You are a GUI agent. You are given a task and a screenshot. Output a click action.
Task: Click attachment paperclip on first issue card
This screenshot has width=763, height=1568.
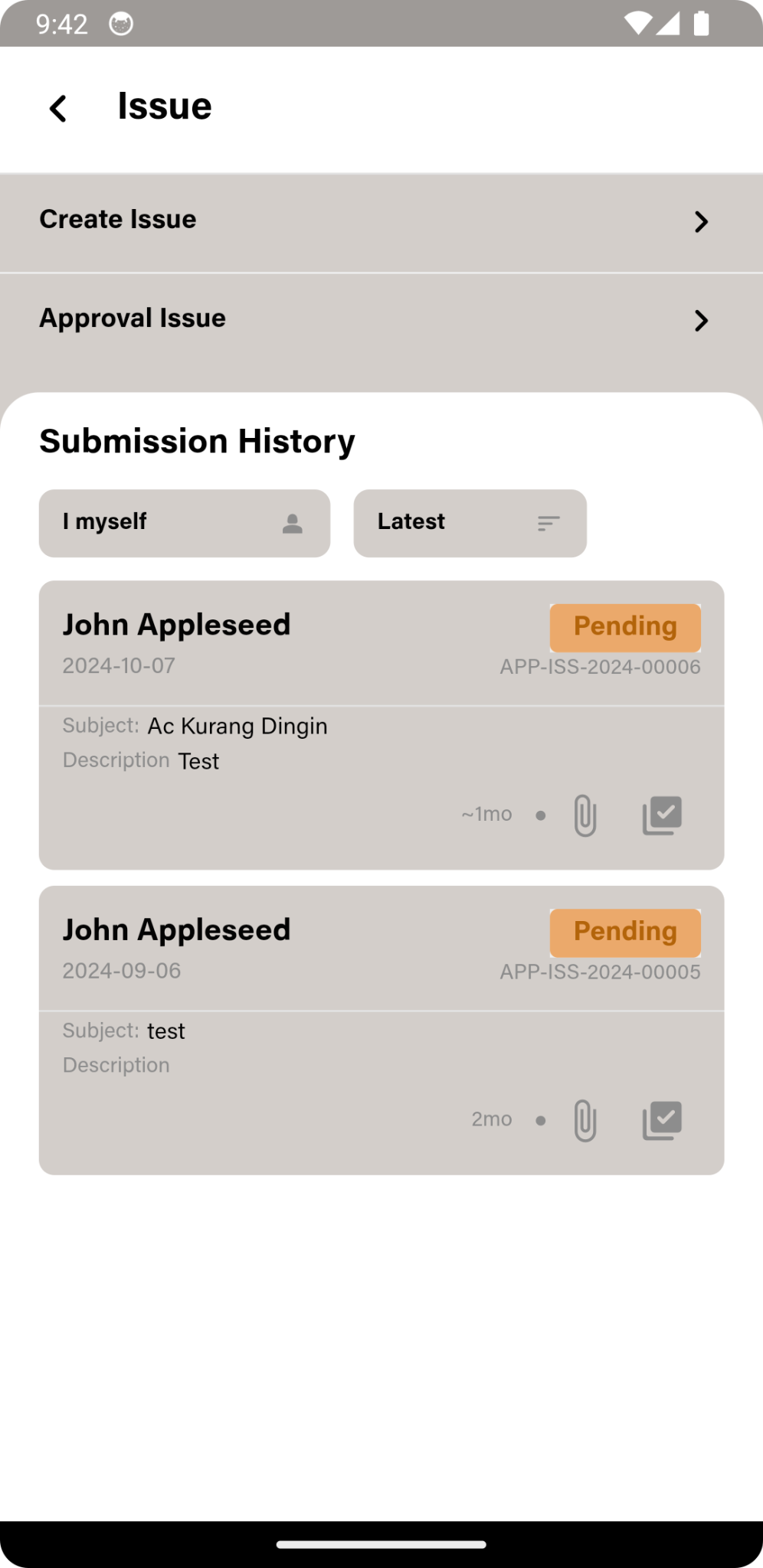click(x=585, y=815)
